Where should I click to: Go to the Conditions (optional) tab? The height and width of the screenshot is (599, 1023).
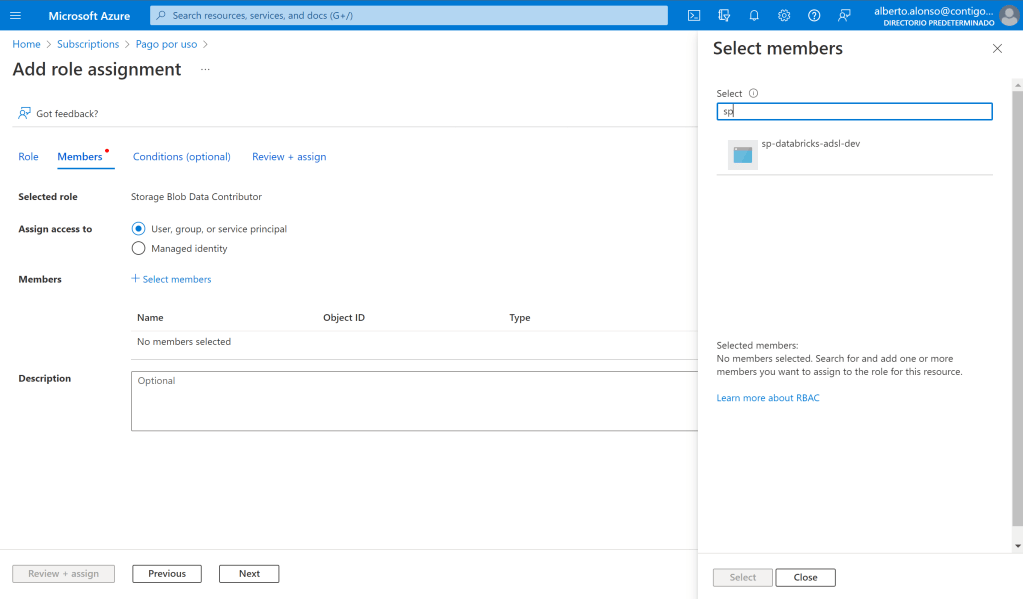point(181,157)
